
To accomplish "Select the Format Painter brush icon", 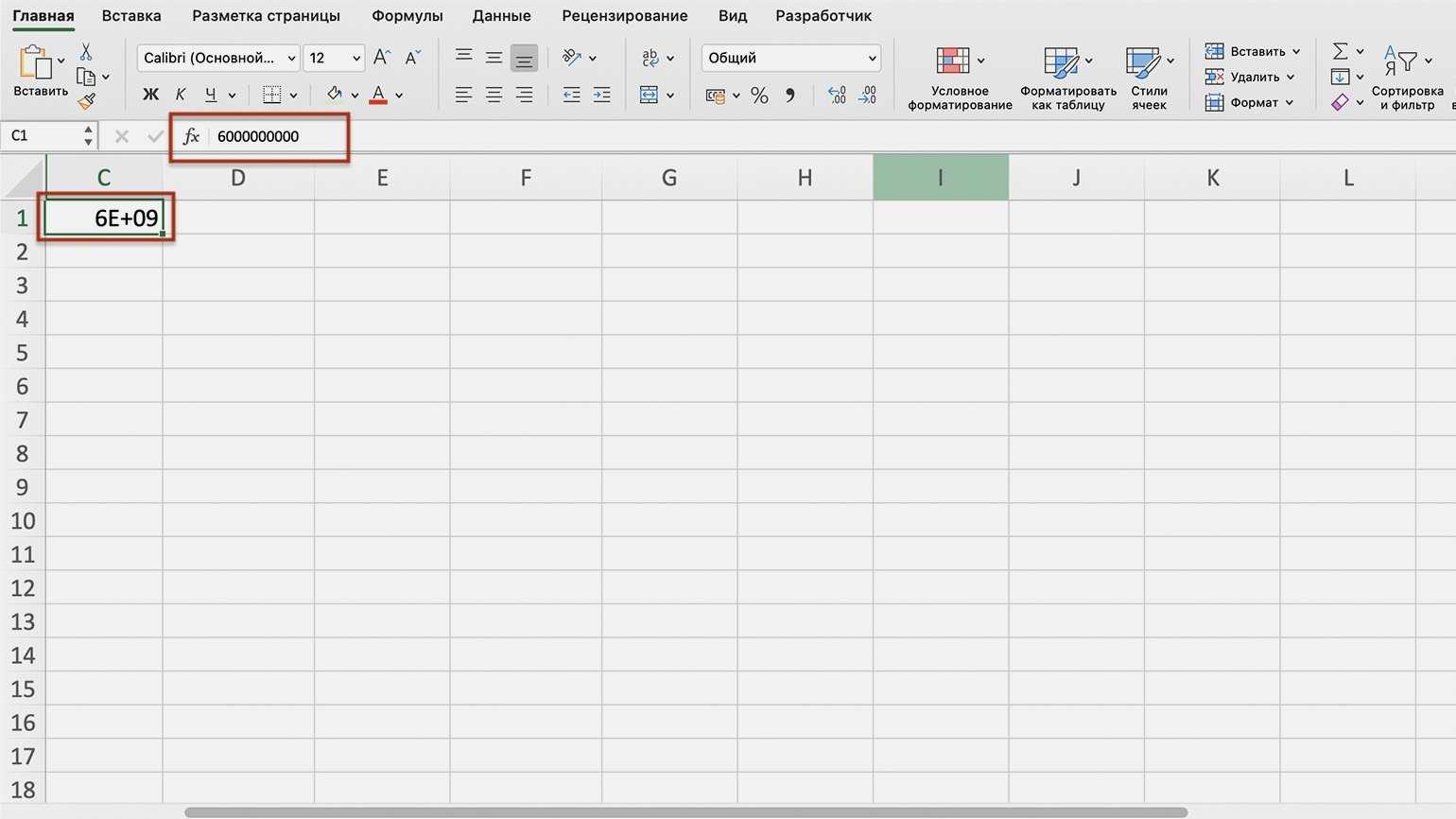I will coord(87,100).
